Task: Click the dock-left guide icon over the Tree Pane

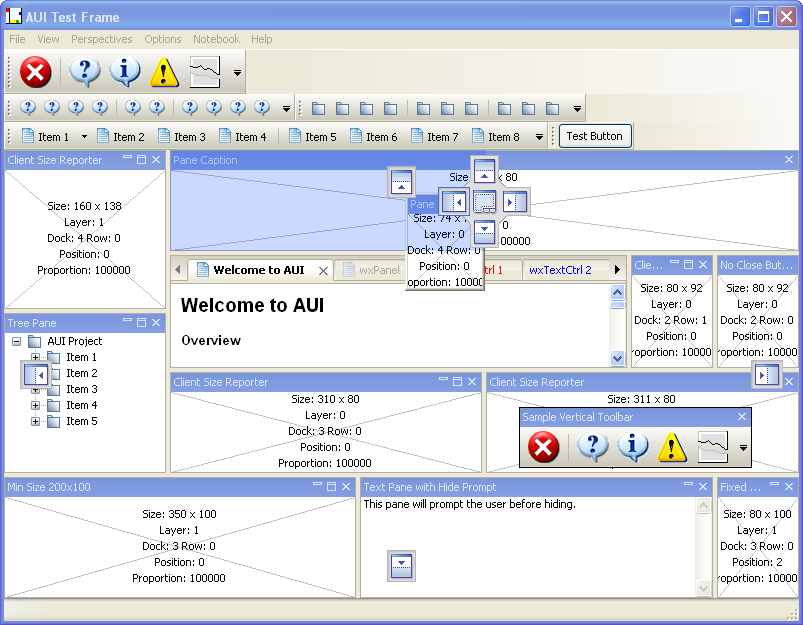Action: click(x=36, y=375)
